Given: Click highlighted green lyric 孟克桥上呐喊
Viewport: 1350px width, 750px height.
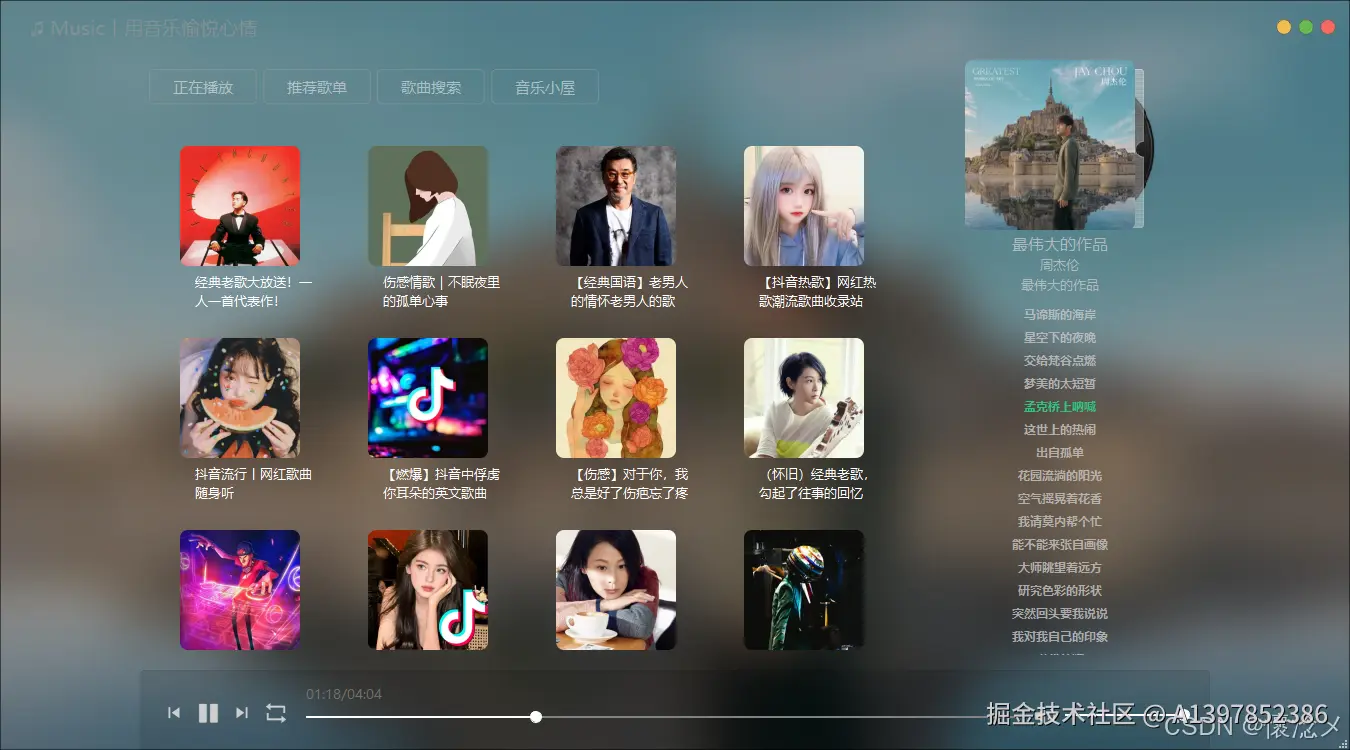Looking at the screenshot, I should (1060, 406).
